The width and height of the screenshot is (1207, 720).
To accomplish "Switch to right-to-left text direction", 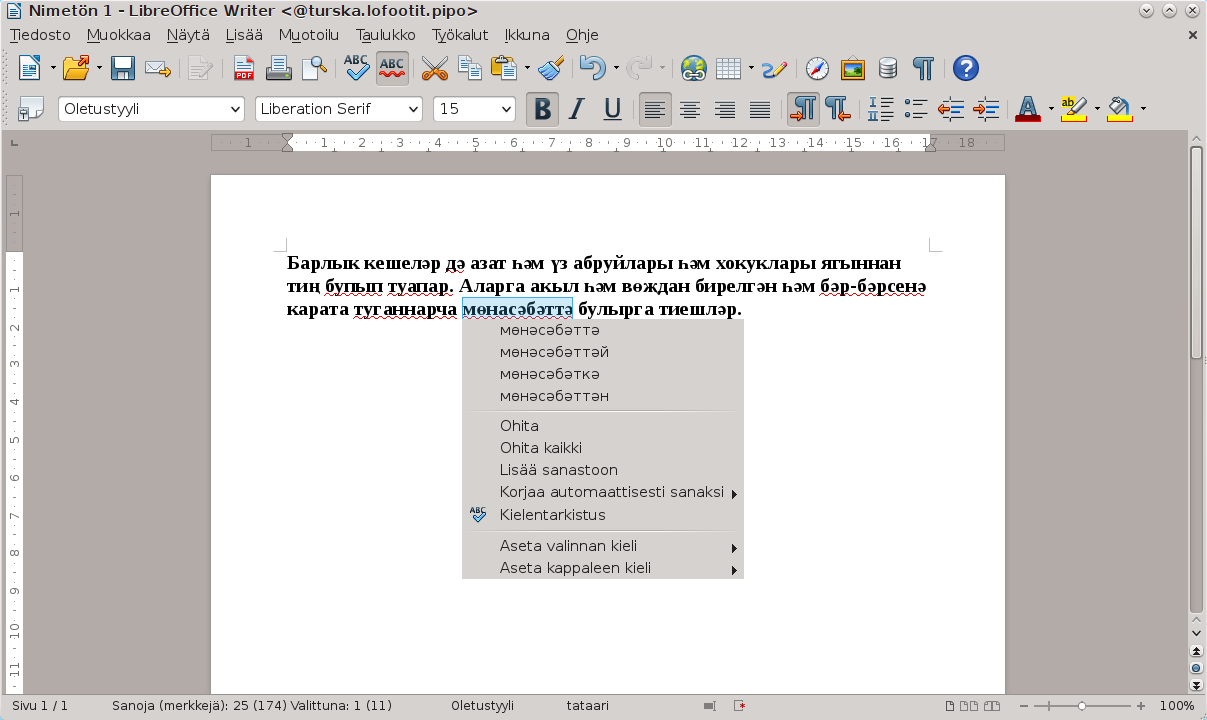I will 838,109.
